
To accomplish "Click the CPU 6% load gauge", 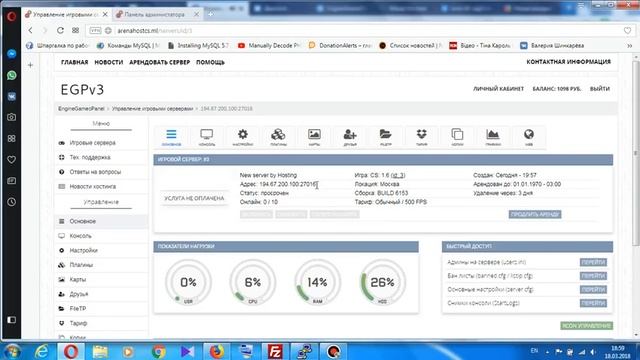I will [x=253, y=283].
